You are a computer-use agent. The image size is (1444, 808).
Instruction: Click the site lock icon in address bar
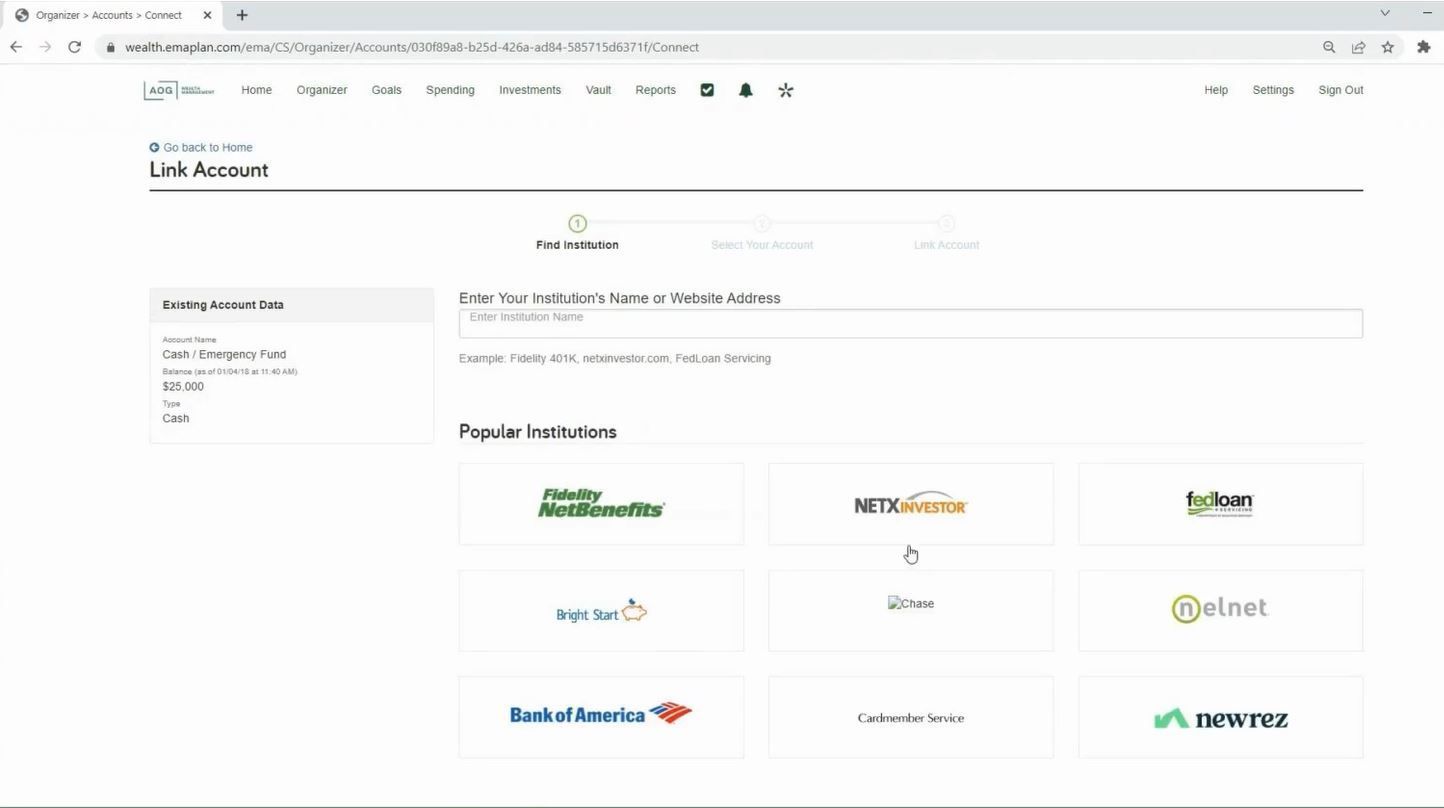click(x=111, y=47)
